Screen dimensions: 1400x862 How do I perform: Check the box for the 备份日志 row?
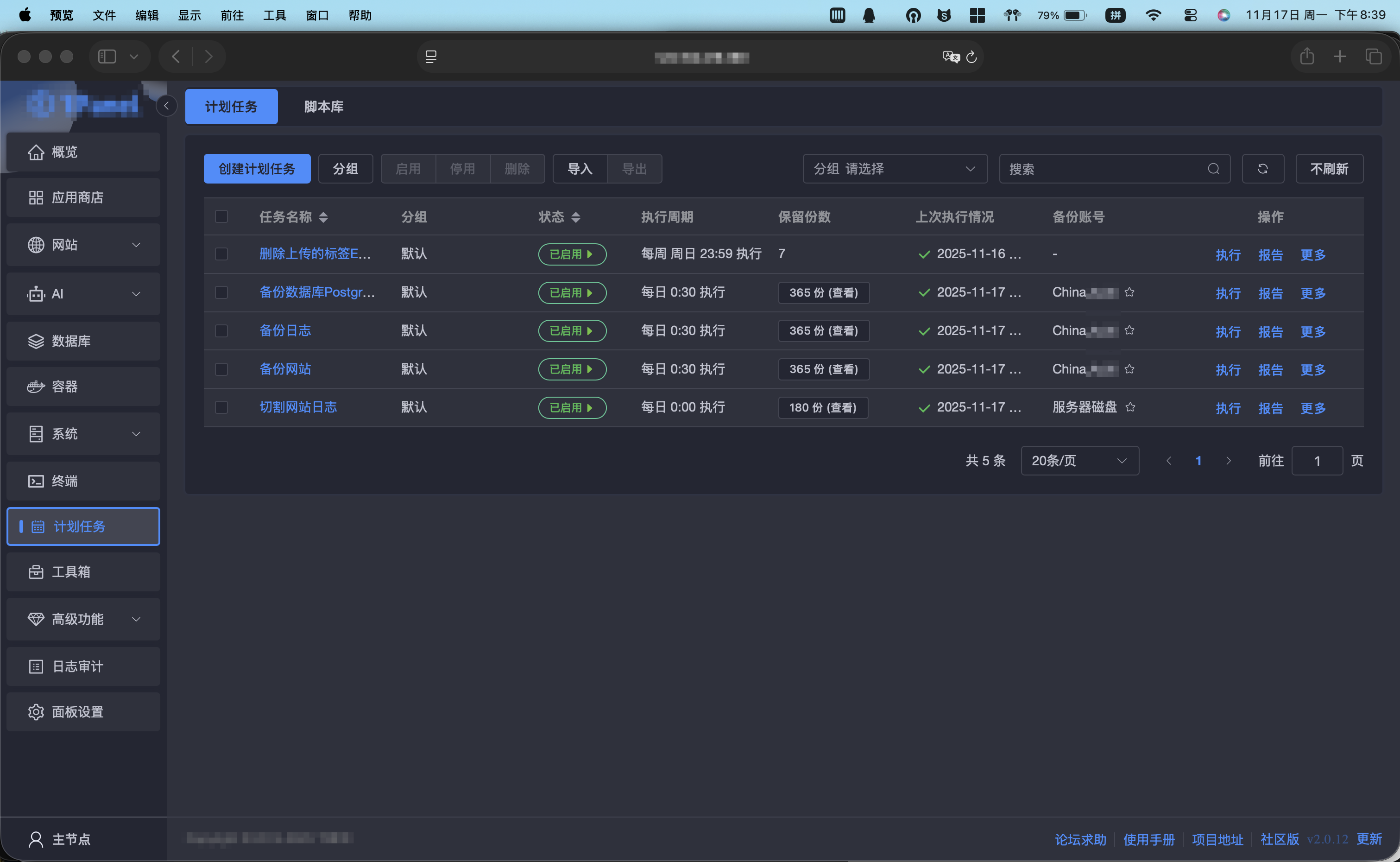[x=221, y=330]
